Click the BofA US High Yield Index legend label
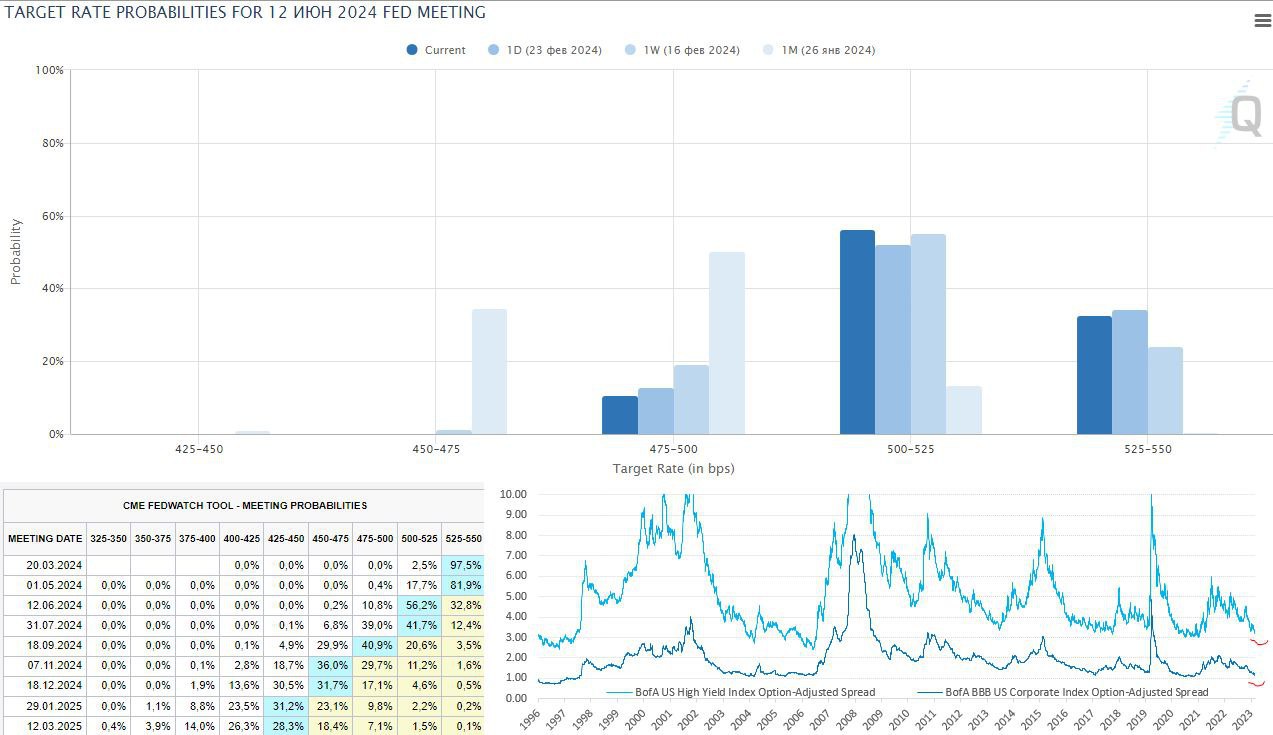 tap(755, 692)
